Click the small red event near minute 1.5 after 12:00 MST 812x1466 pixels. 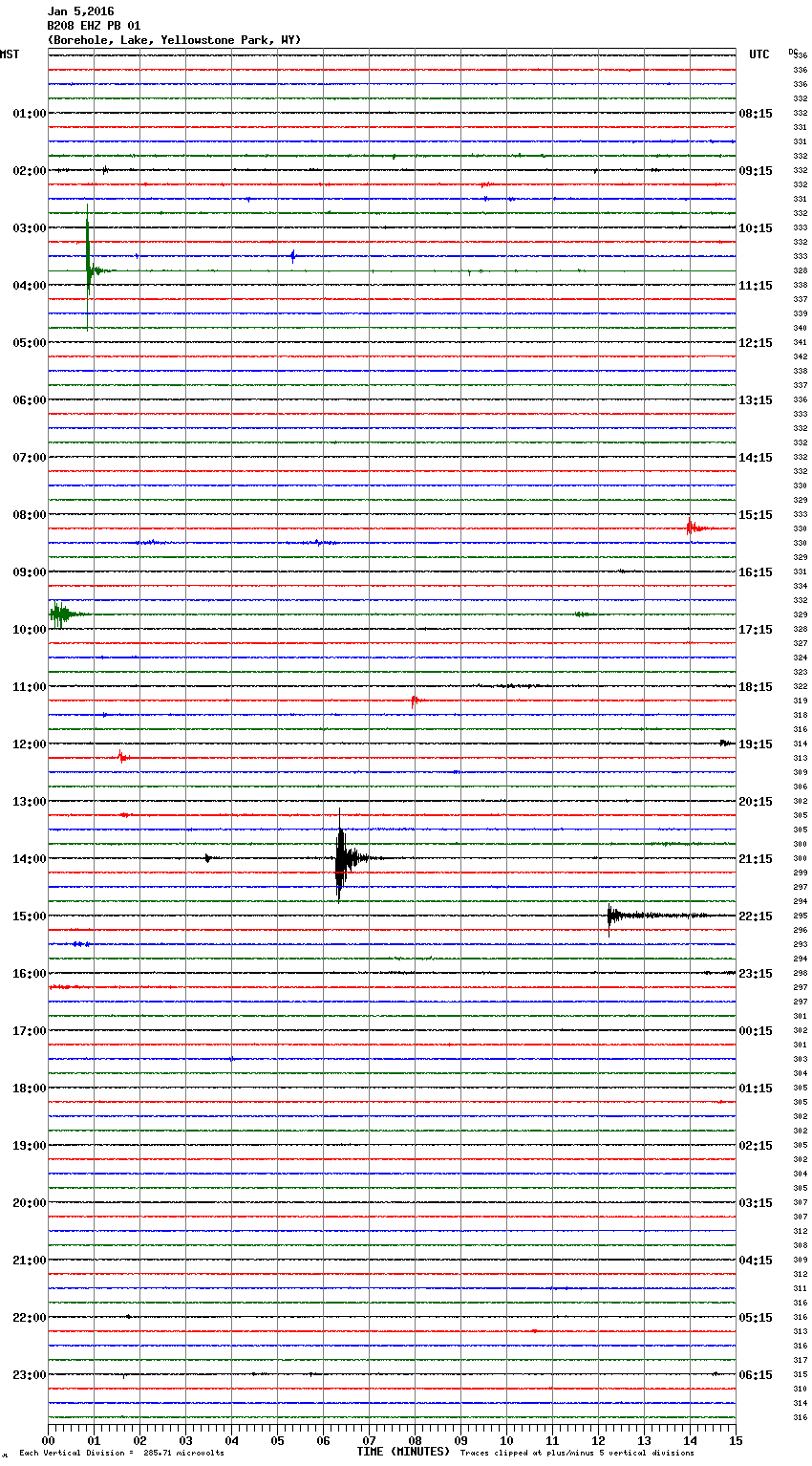click(x=121, y=757)
